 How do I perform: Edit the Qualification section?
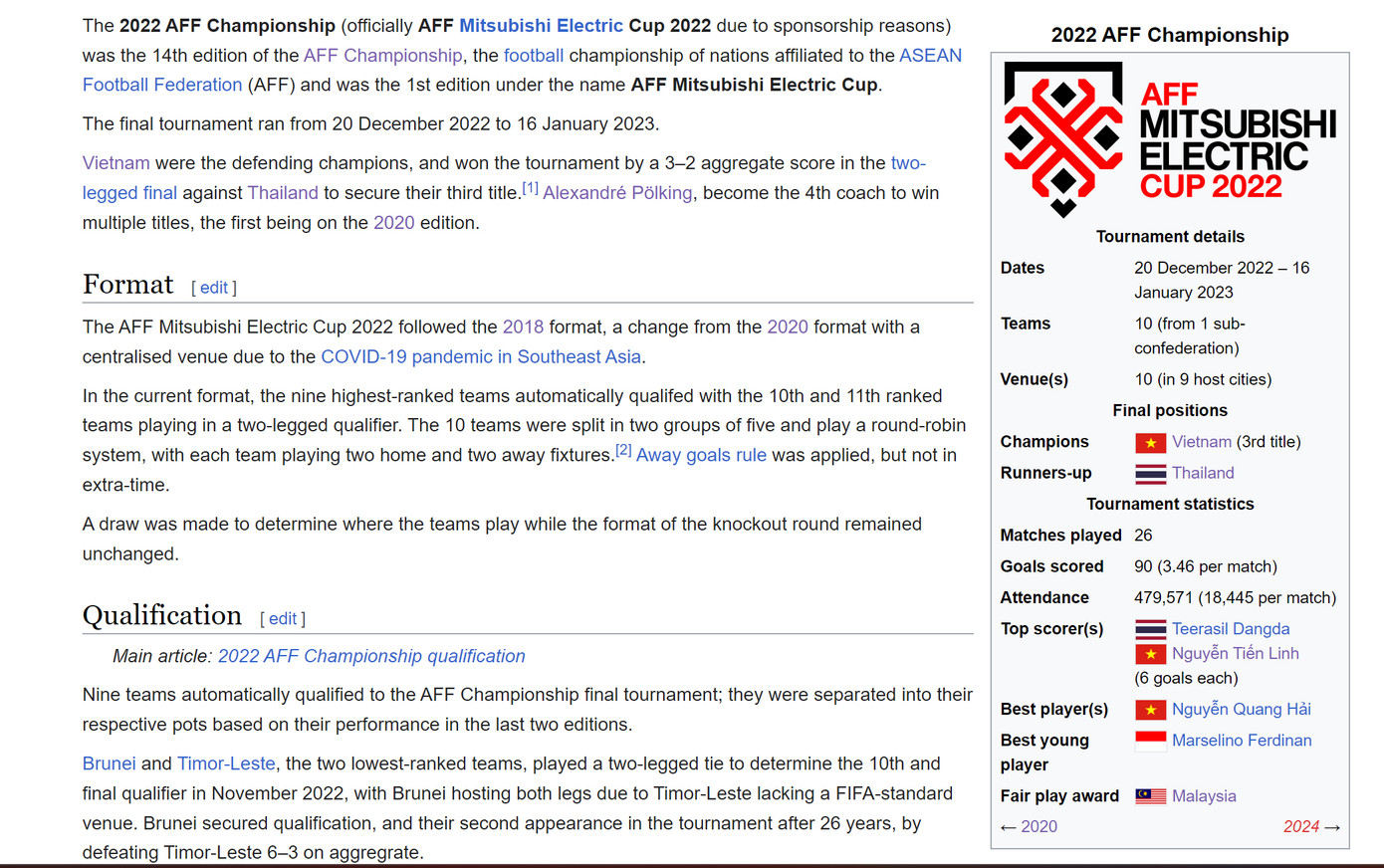point(283,619)
